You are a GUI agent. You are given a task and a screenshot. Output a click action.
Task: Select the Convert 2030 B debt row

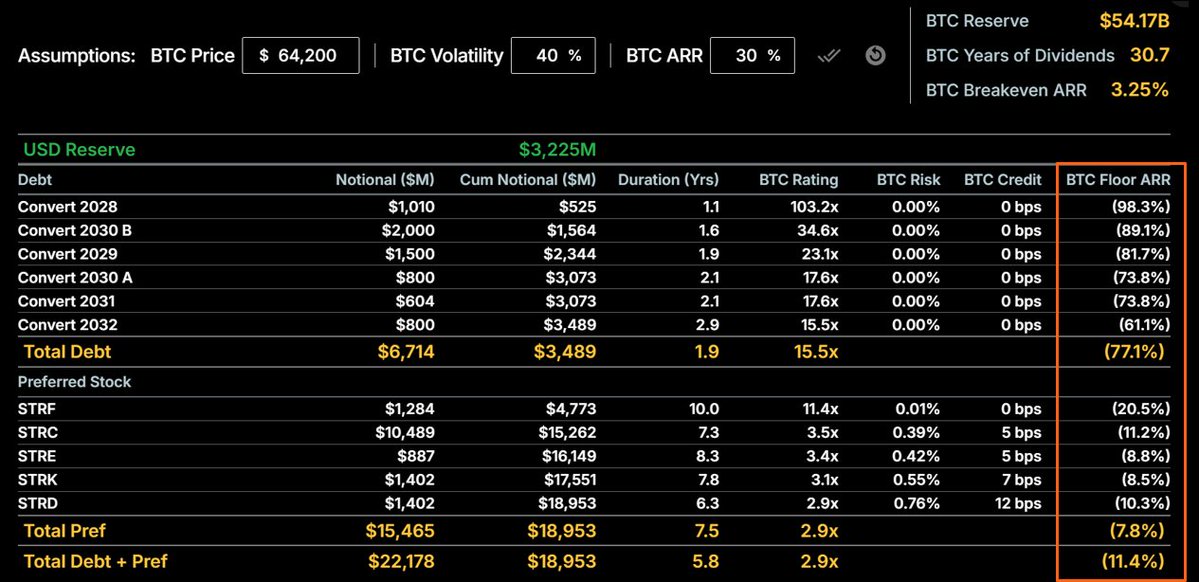pyautogui.click(x=594, y=230)
